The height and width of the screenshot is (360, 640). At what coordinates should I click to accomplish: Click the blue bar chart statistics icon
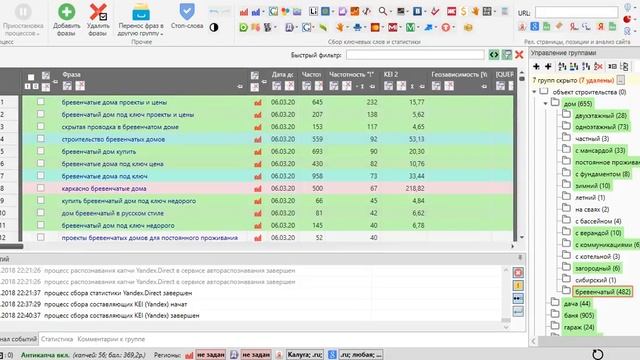click(x=256, y=11)
